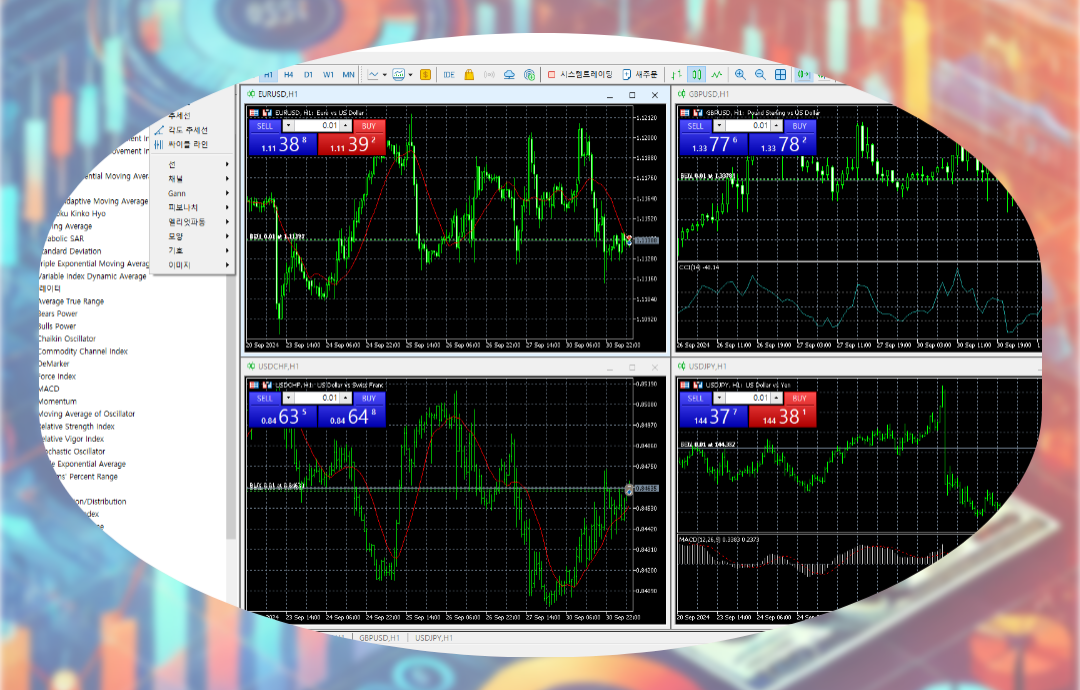The image size is (1080, 690).
Task: Click the fingerprint security icon in toolbar
Action: click(529, 74)
